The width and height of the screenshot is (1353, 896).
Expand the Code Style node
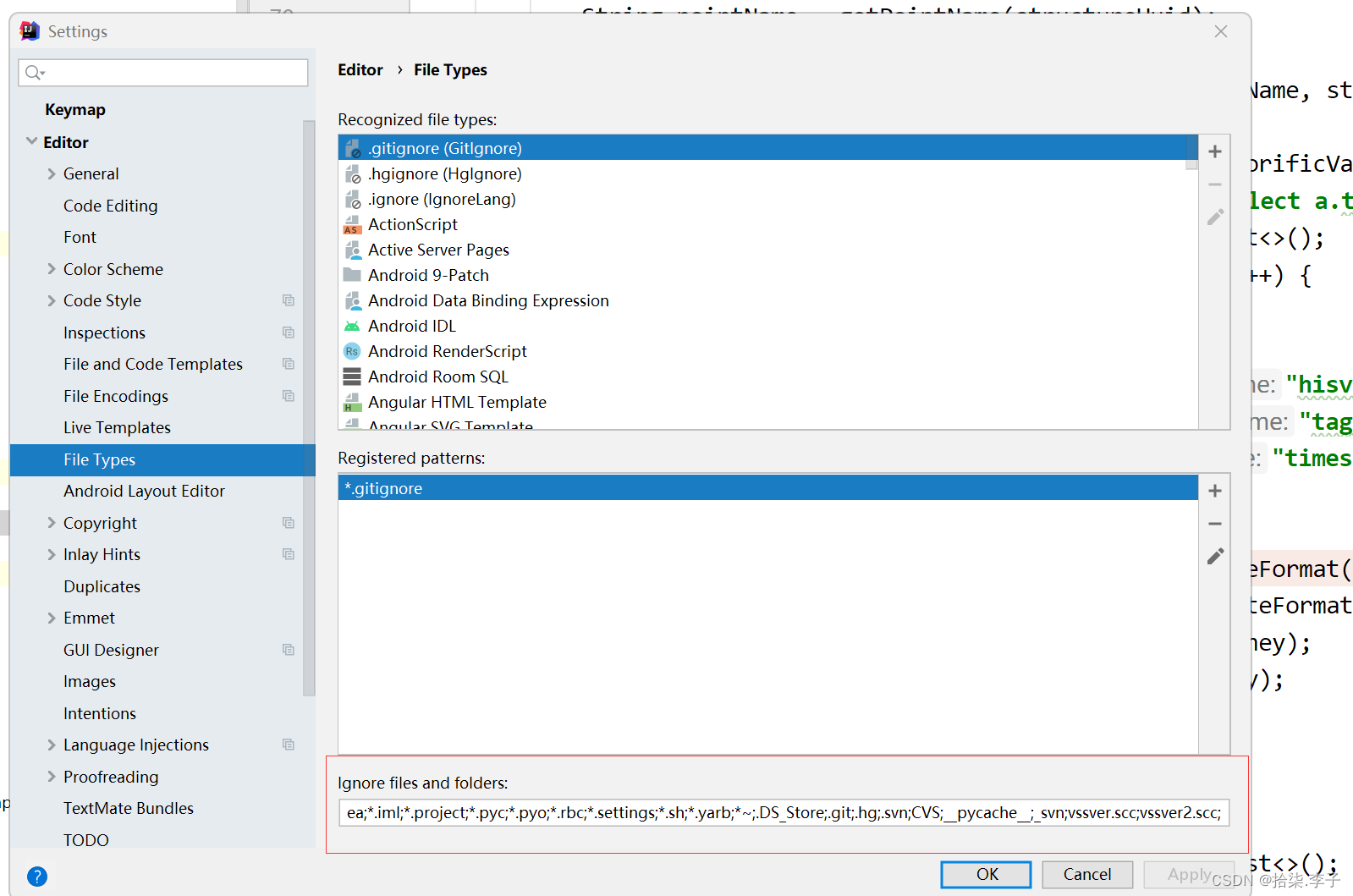[52, 300]
